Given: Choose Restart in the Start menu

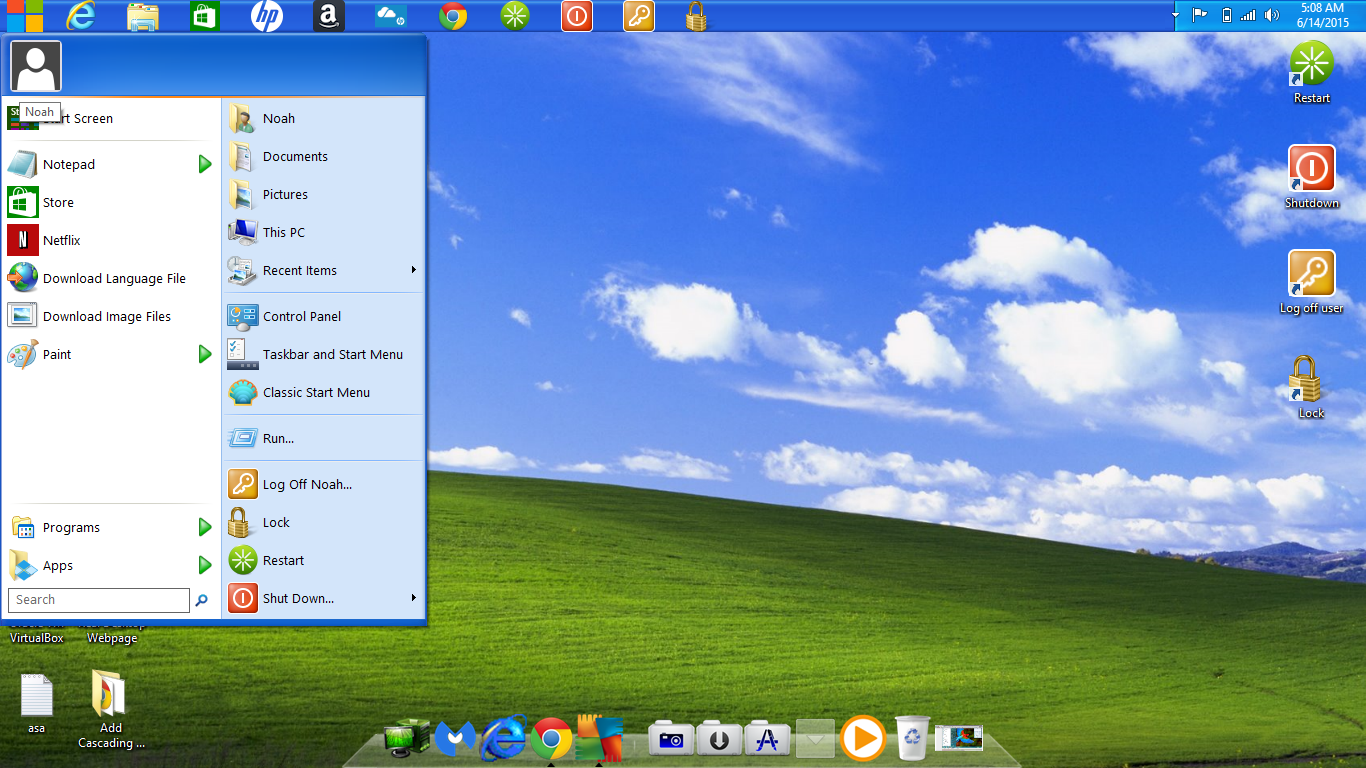Looking at the screenshot, I should pos(324,560).
